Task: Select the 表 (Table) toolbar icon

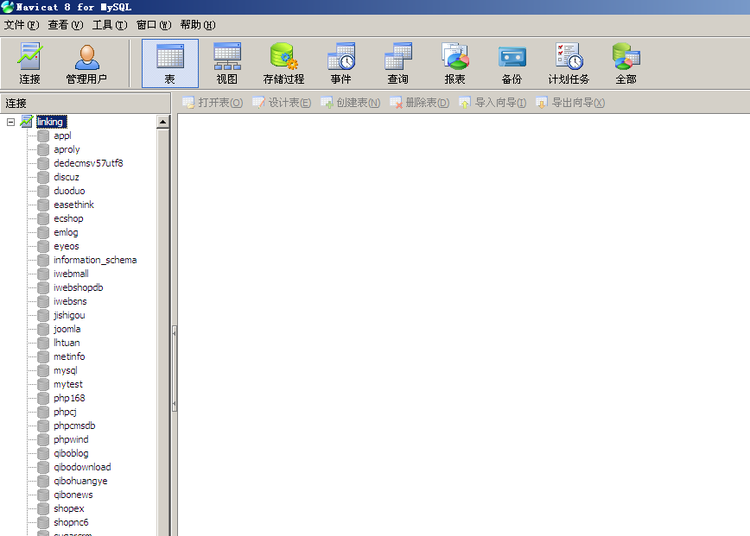Action: (x=170, y=64)
